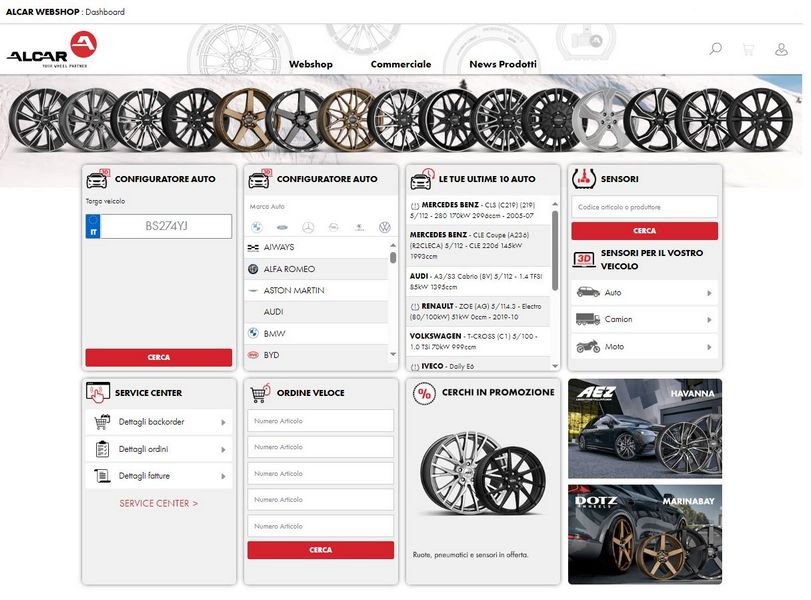811x600 pixels.
Task: Click the ALCAR logo
Action: tap(52, 50)
